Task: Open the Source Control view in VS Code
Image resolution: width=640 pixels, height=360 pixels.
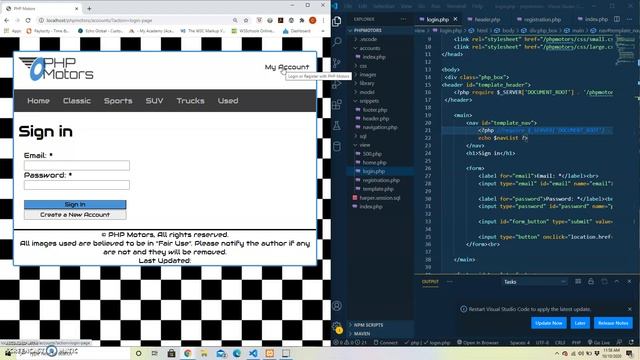Action: click(x=337, y=63)
